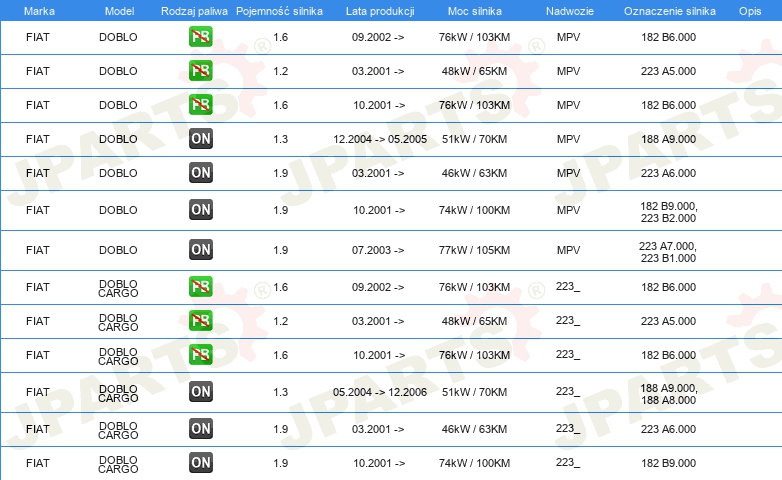Click the ON icon for 77kW / 105KM Doblo

click(x=200, y=249)
